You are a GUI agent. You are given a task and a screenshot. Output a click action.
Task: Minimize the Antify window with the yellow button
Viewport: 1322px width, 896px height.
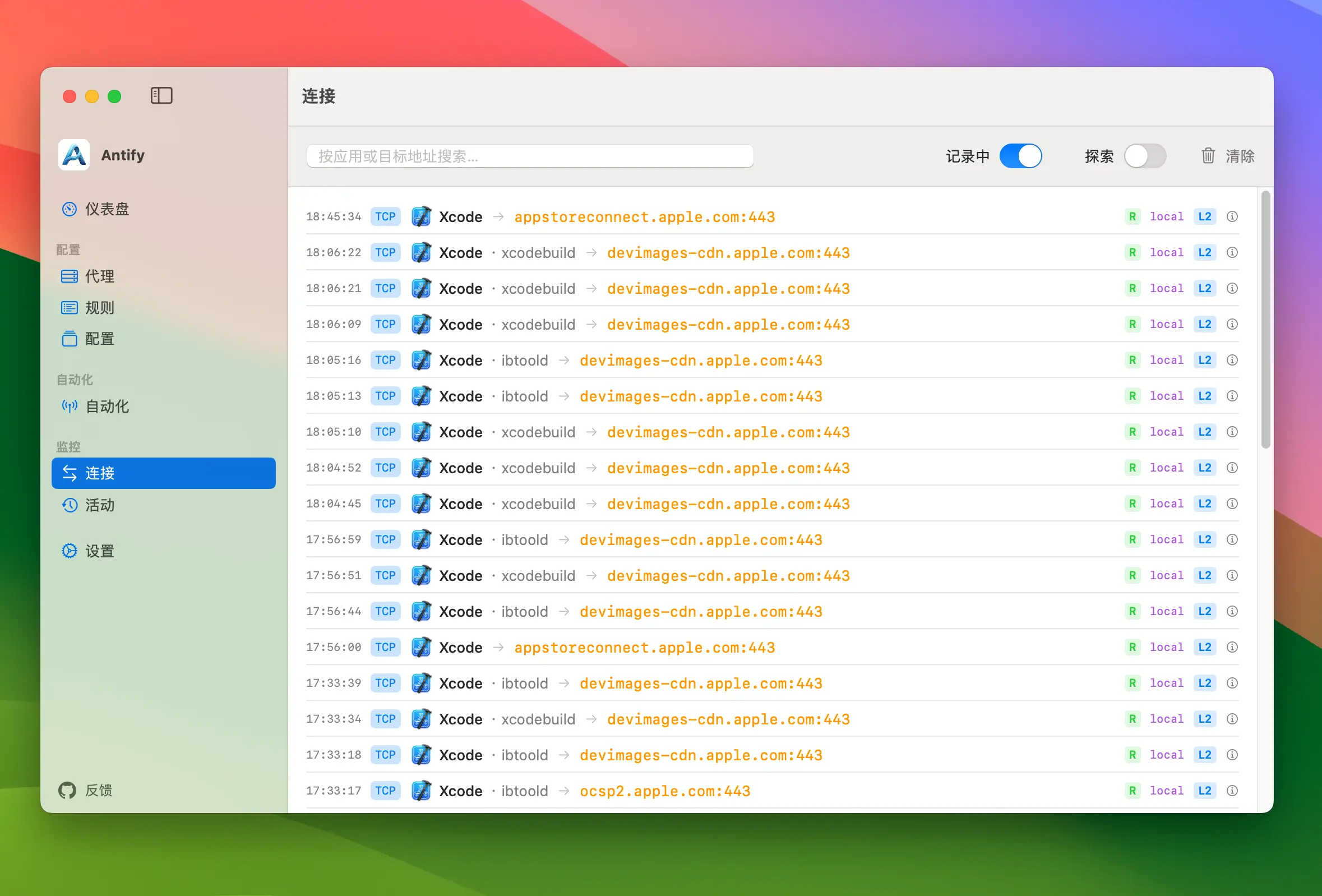click(x=91, y=96)
